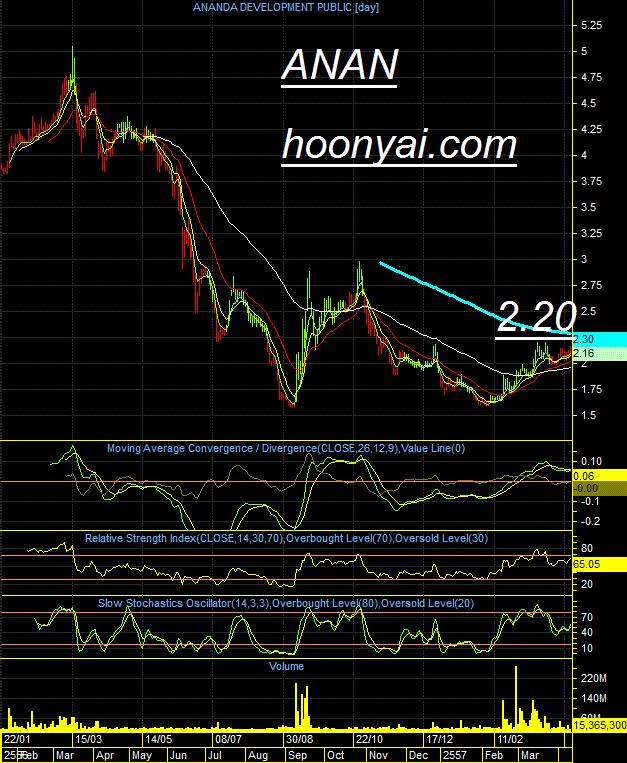
Task: Select the 70 stochastics scale label
Action: [x=587, y=618]
